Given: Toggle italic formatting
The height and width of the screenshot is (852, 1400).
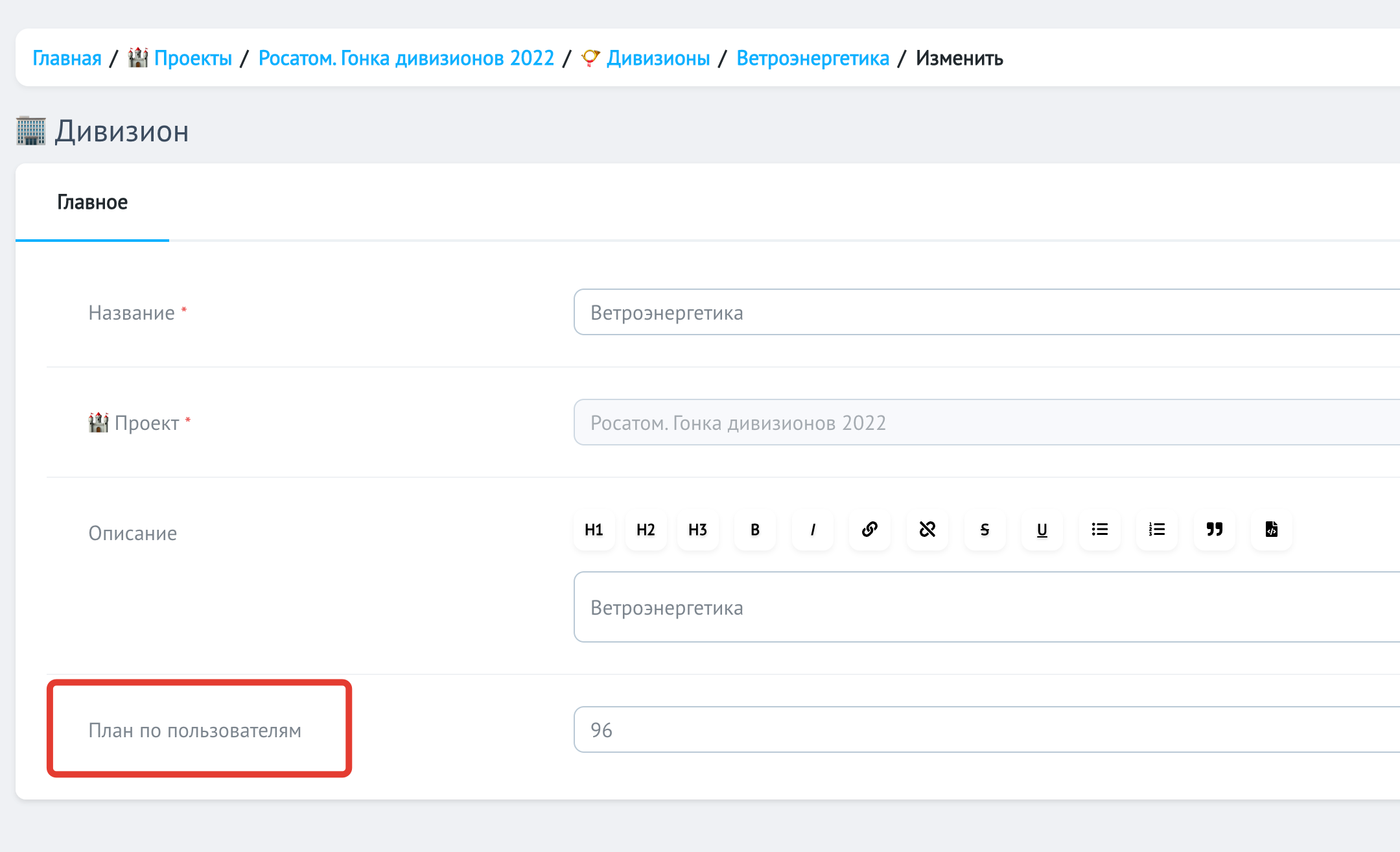Looking at the screenshot, I should pyautogui.click(x=812, y=530).
